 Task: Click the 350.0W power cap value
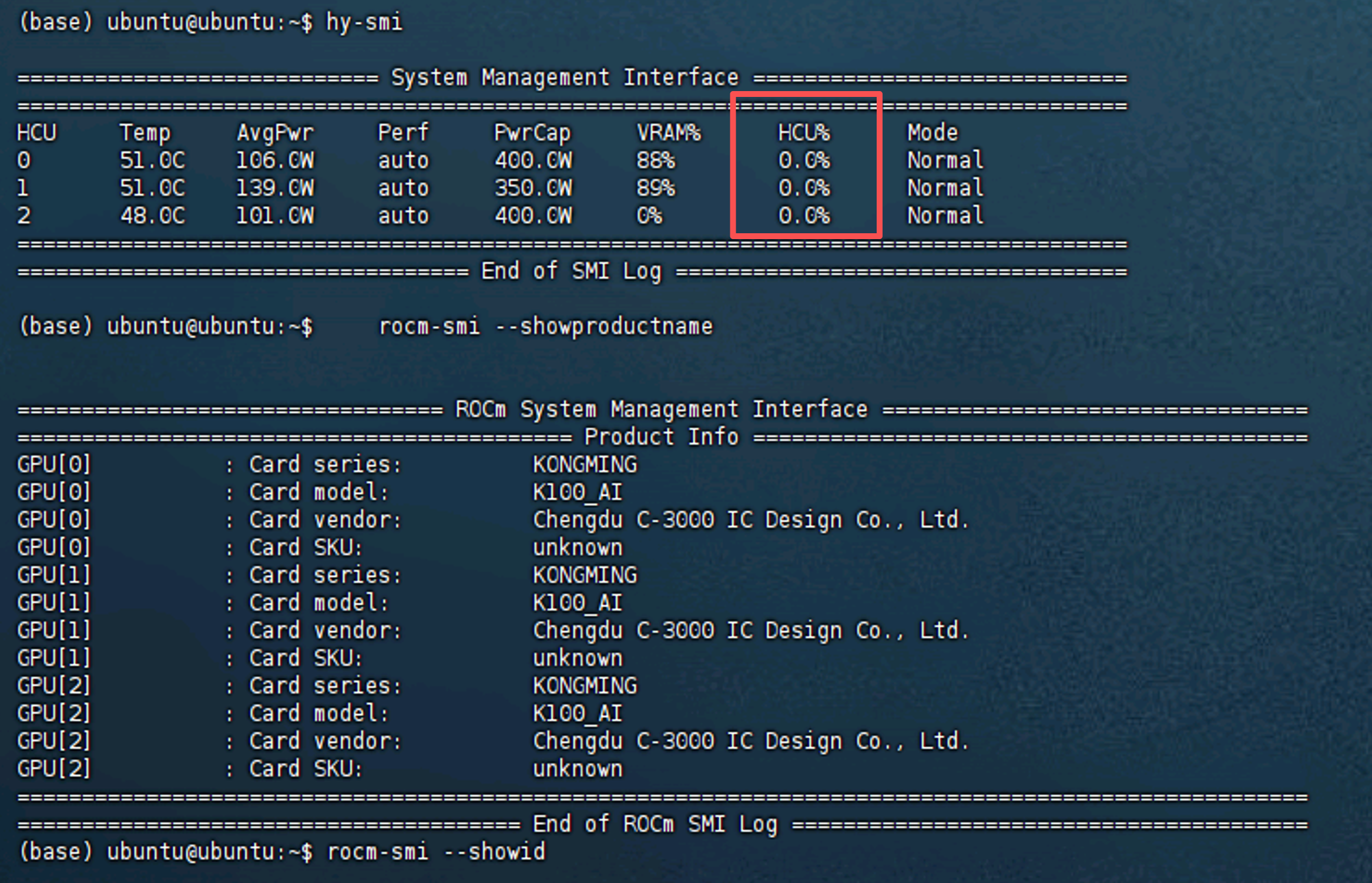[x=533, y=188]
